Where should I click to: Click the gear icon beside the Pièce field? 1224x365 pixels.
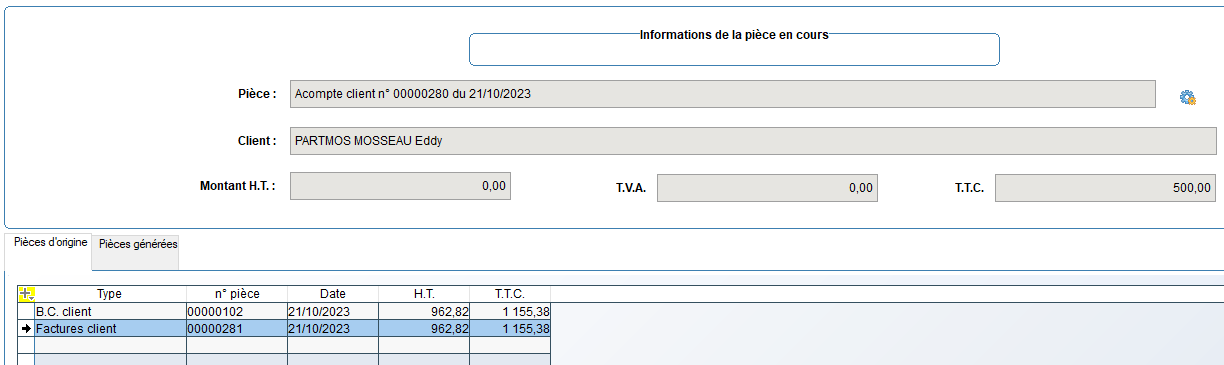(1188, 97)
